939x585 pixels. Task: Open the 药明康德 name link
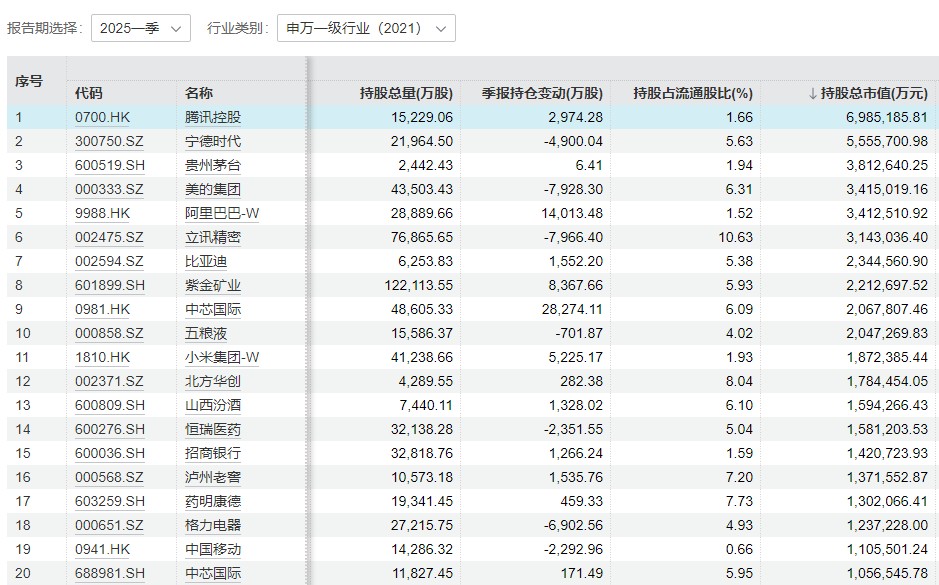tap(213, 501)
